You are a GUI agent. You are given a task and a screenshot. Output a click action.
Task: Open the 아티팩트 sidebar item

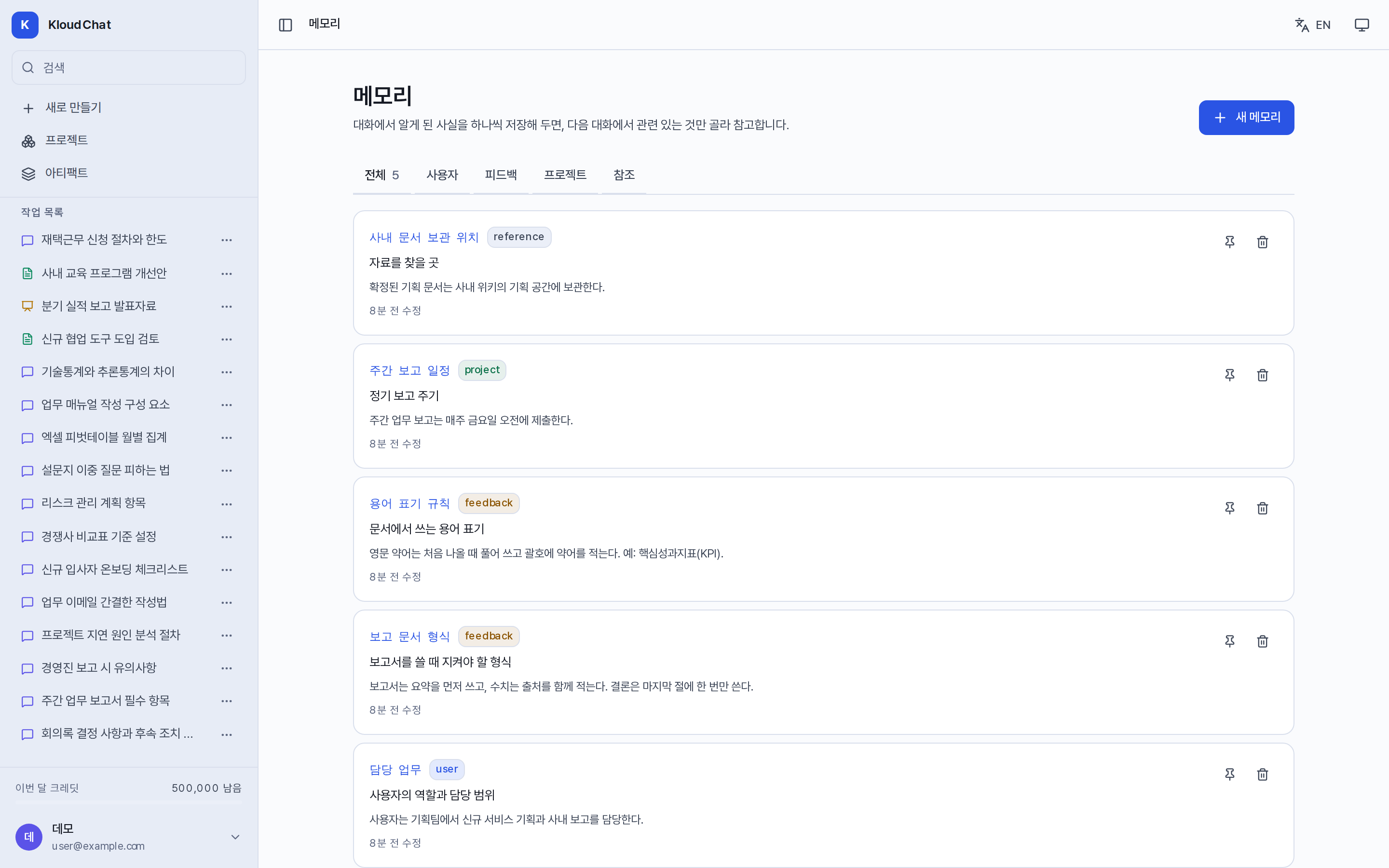tap(129, 174)
